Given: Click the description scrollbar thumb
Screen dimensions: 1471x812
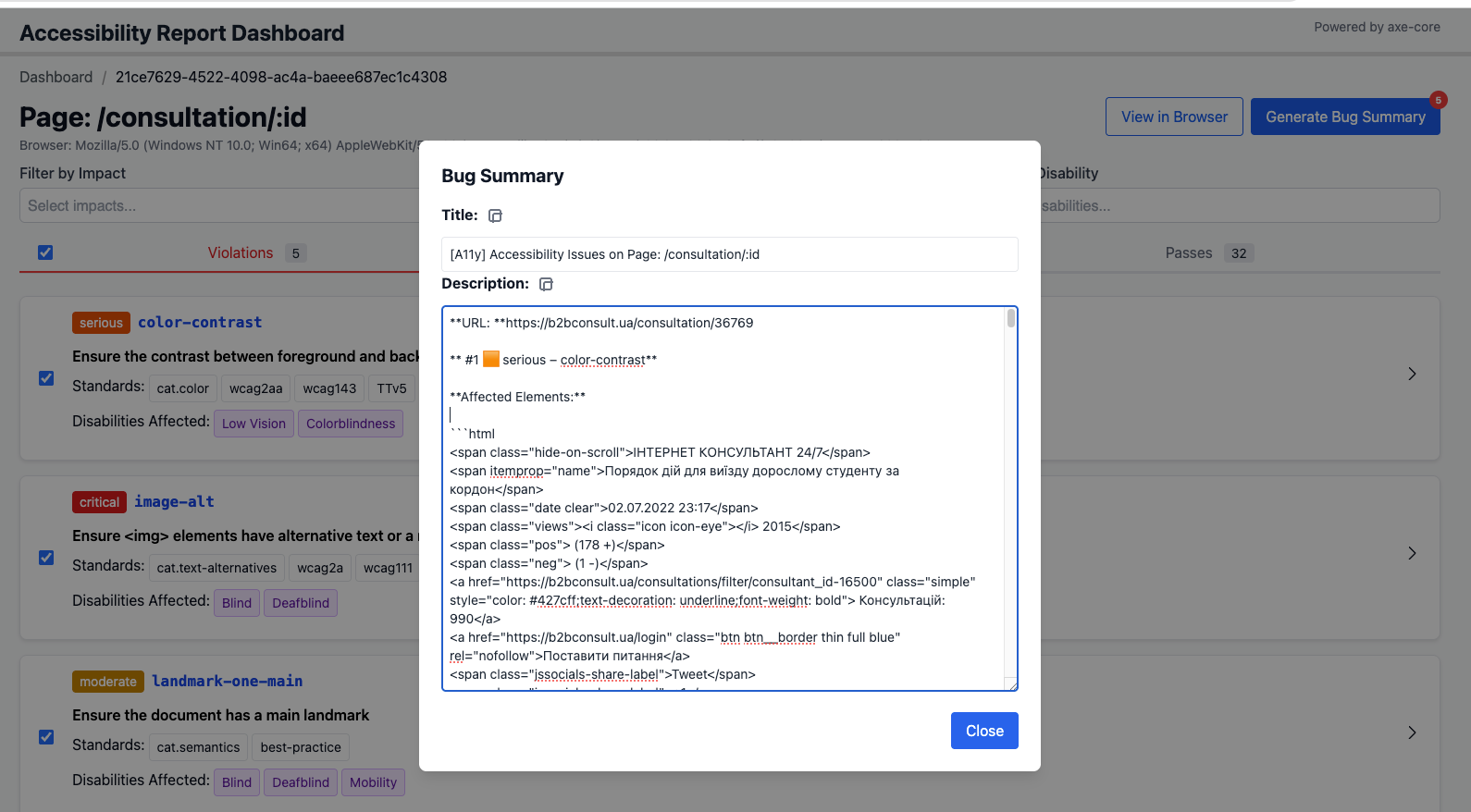Looking at the screenshot, I should [1011, 318].
